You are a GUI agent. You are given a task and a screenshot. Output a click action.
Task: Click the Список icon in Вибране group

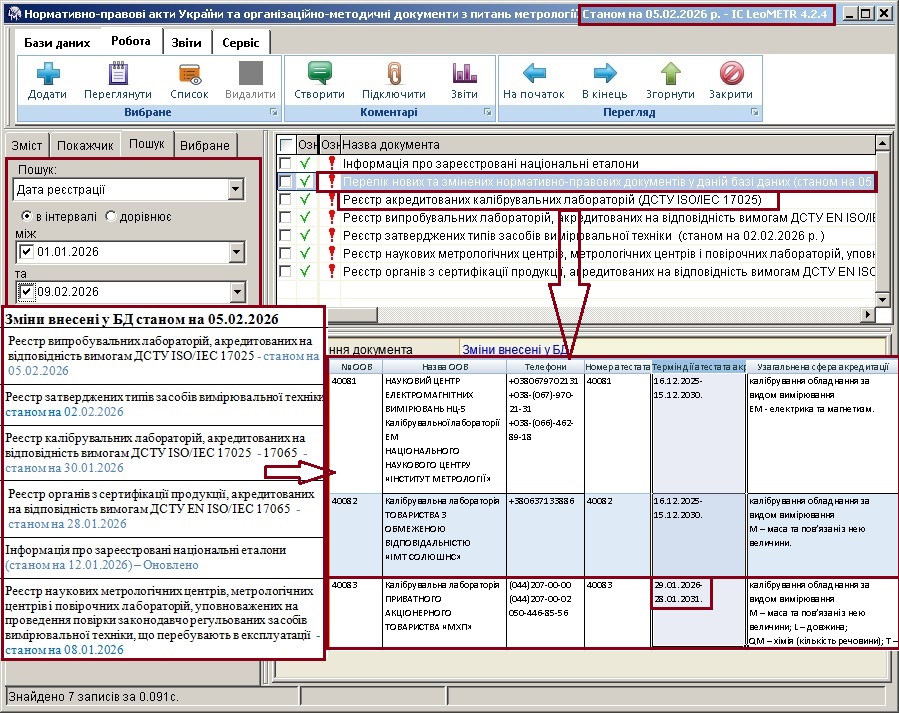(189, 74)
